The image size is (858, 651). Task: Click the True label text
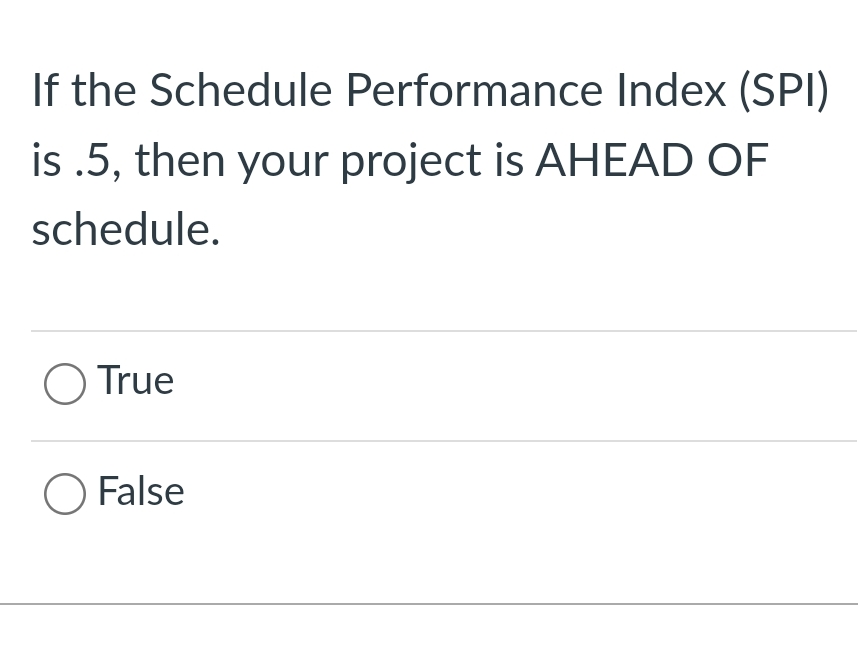click(135, 381)
